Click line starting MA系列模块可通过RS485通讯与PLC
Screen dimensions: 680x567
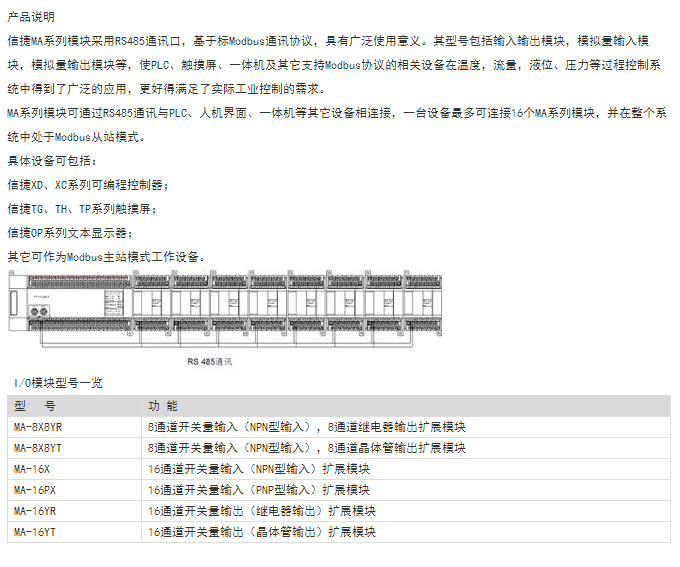(337, 113)
